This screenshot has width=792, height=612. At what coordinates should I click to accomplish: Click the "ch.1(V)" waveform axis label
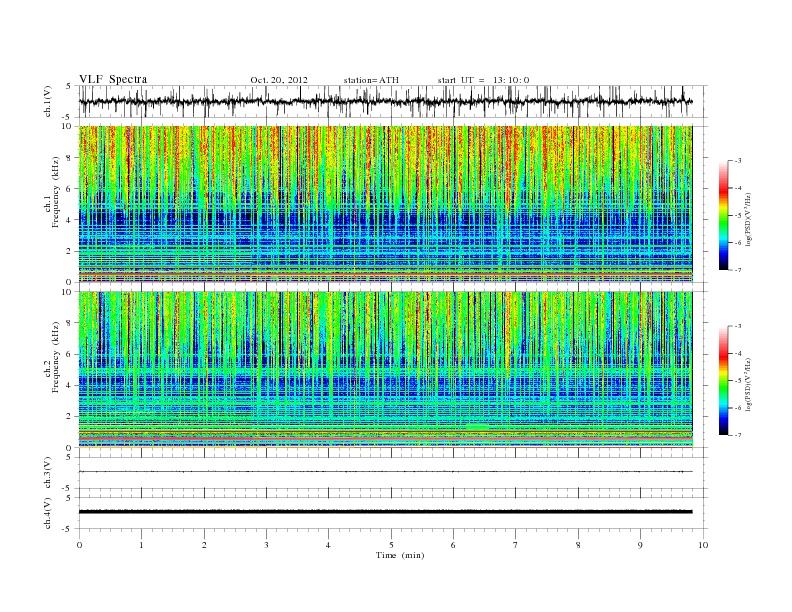coord(48,101)
